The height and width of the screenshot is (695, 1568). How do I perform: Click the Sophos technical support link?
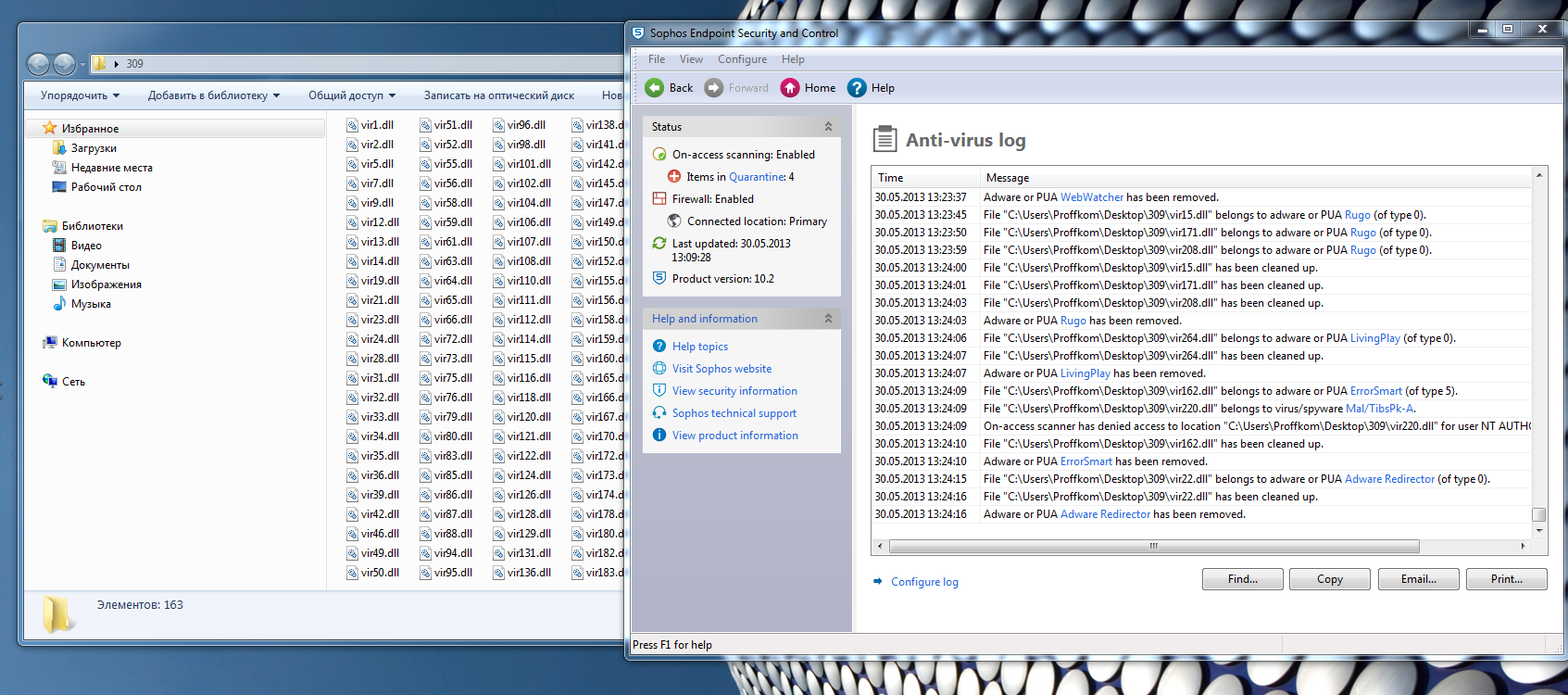pyautogui.click(x=734, y=413)
